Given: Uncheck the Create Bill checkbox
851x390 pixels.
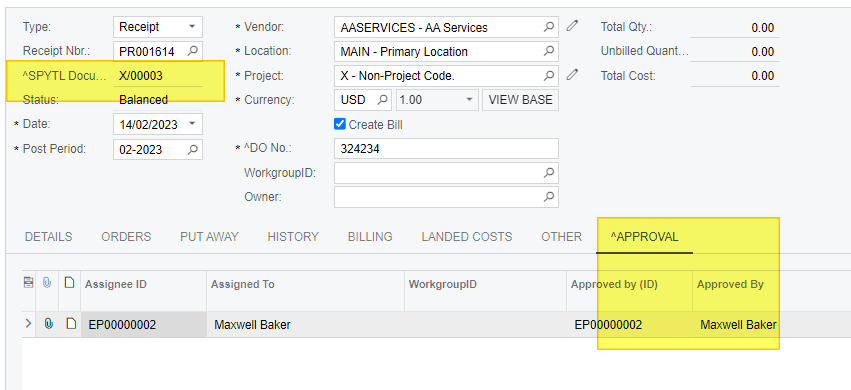Looking at the screenshot, I should pyautogui.click(x=340, y=124).
